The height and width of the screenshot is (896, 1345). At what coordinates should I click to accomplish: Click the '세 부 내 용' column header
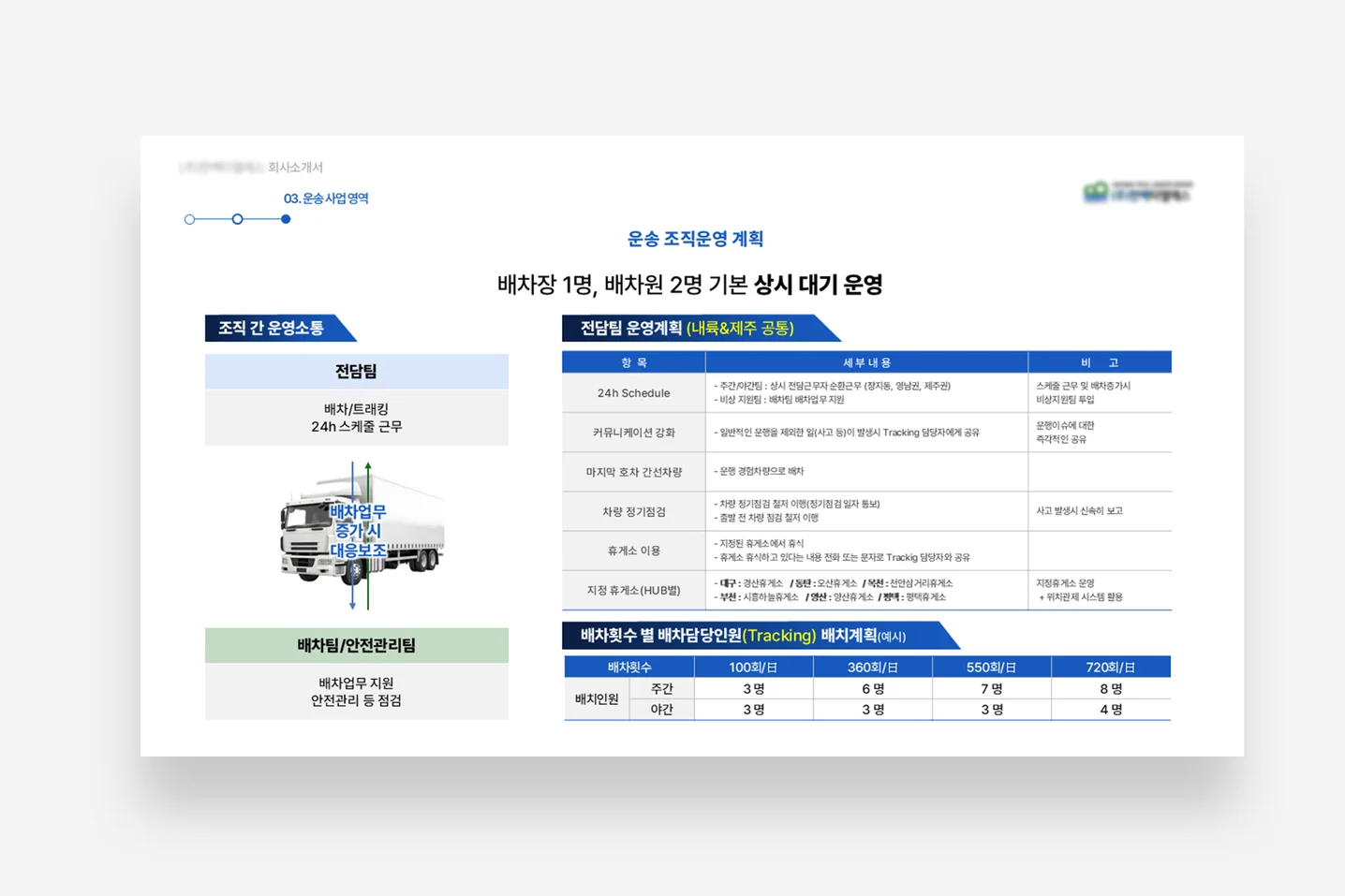pos(866,362)
